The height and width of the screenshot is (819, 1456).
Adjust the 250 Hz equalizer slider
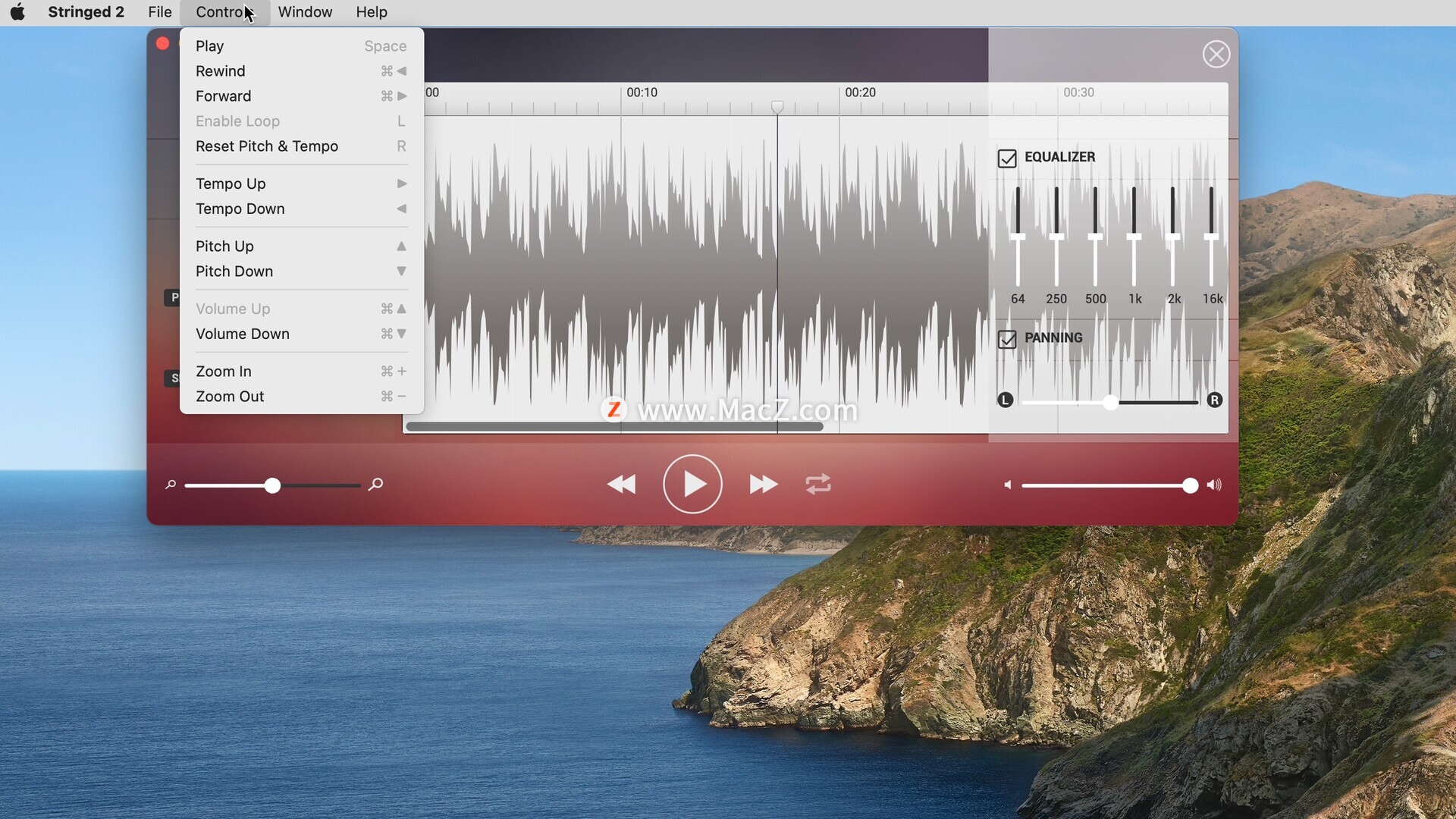point(1056,237)
